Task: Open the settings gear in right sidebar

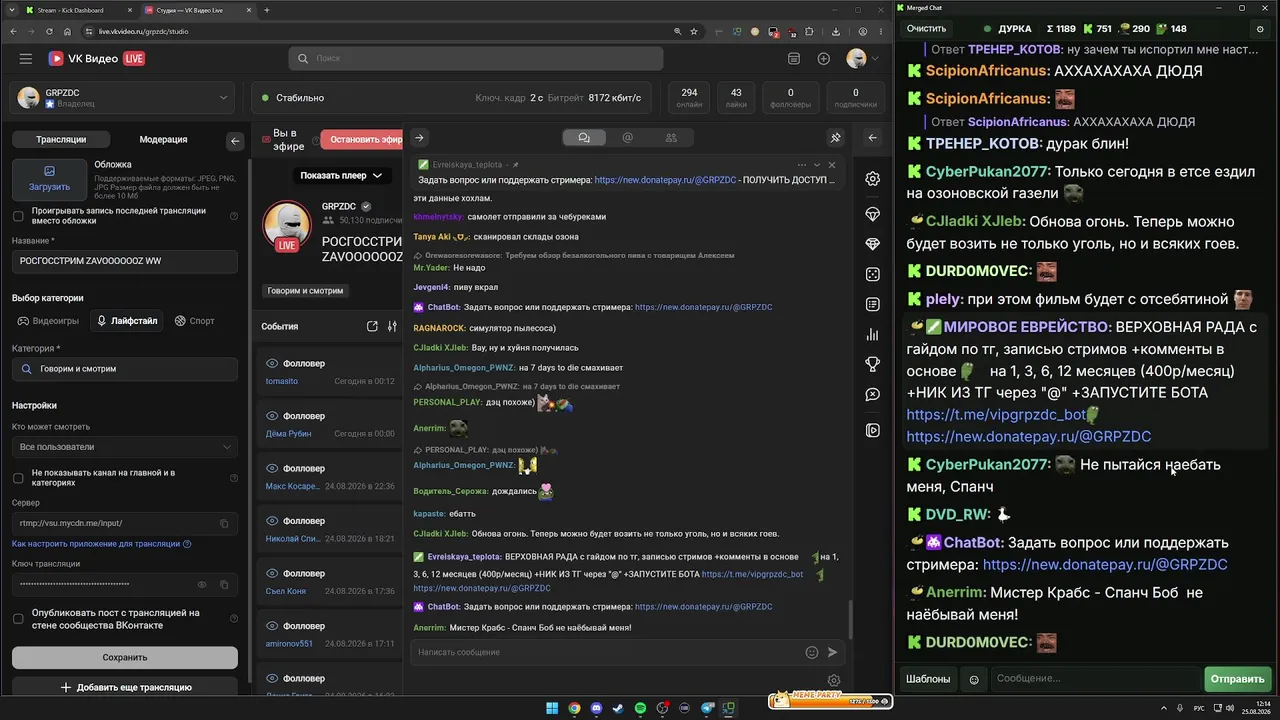Action: [x=873, y=179]
